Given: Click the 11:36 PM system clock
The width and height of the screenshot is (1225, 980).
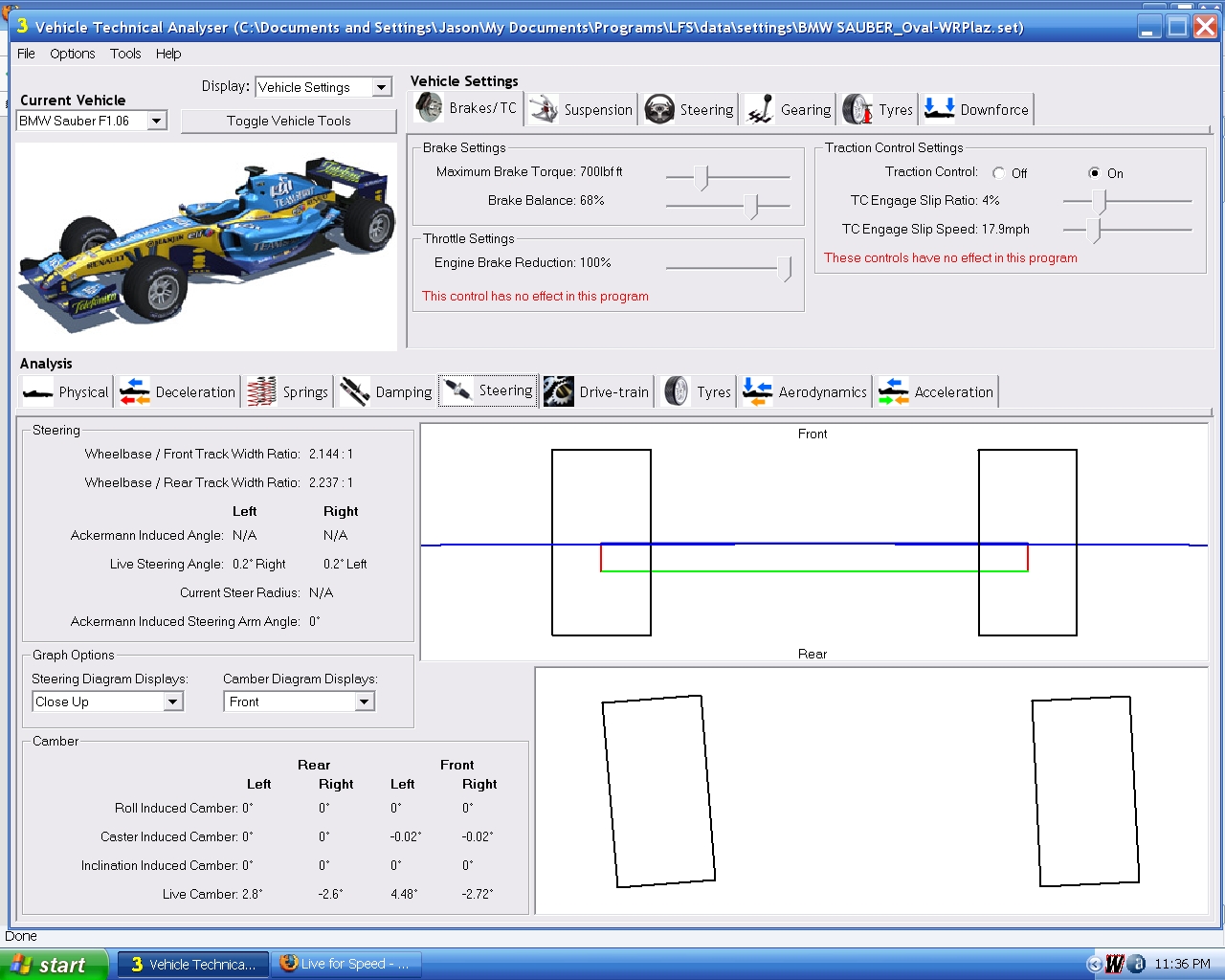Looking at the screenshot, I should [1182, 965].
